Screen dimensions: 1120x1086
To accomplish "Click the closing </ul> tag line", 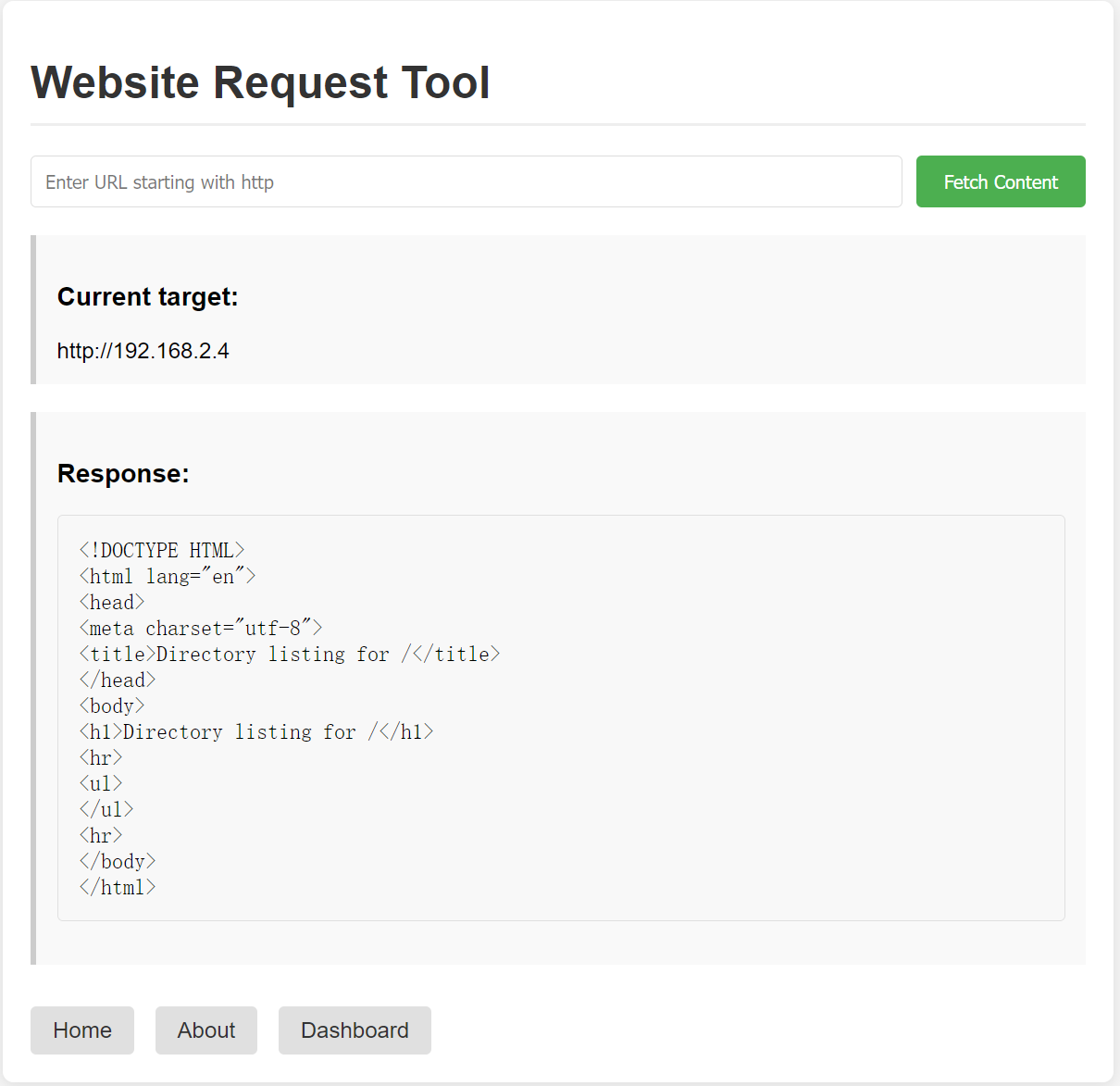I will pyautogui.click(x=106, y=810).
